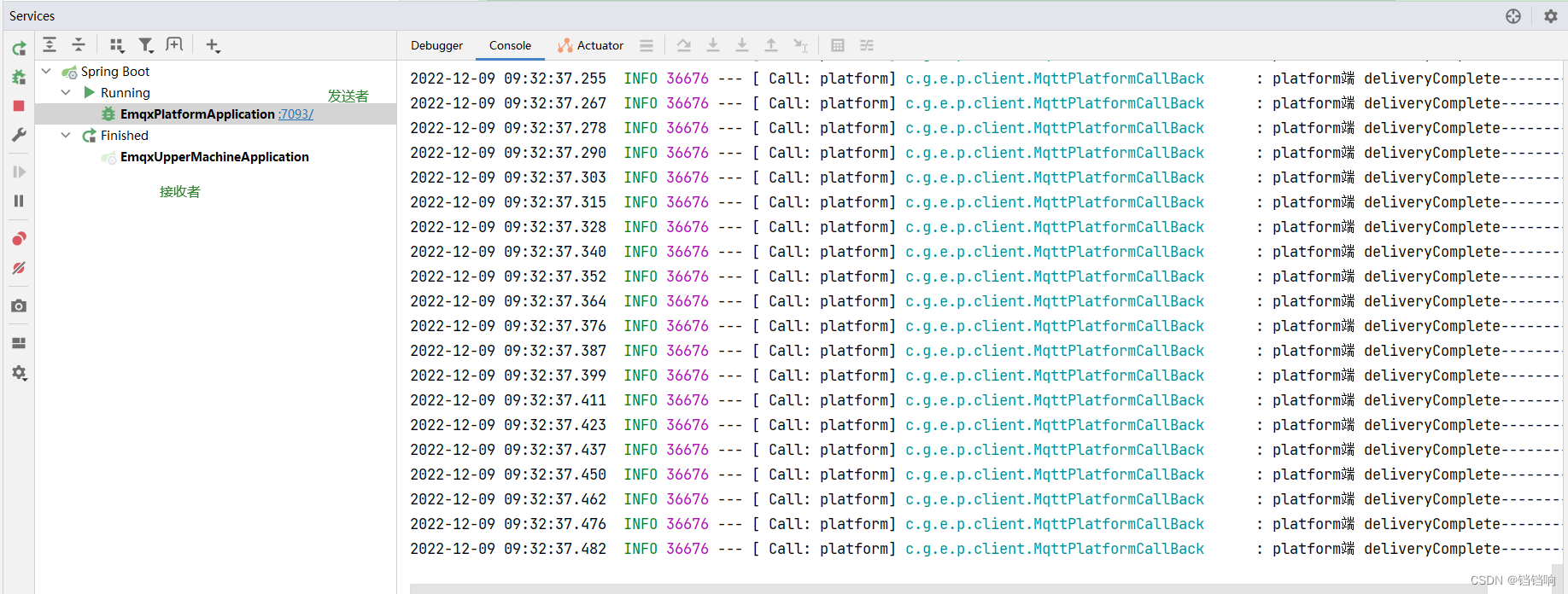Click the log line timestamped 09:32:37.364
1568x594 pixels.
coord(985,301)
